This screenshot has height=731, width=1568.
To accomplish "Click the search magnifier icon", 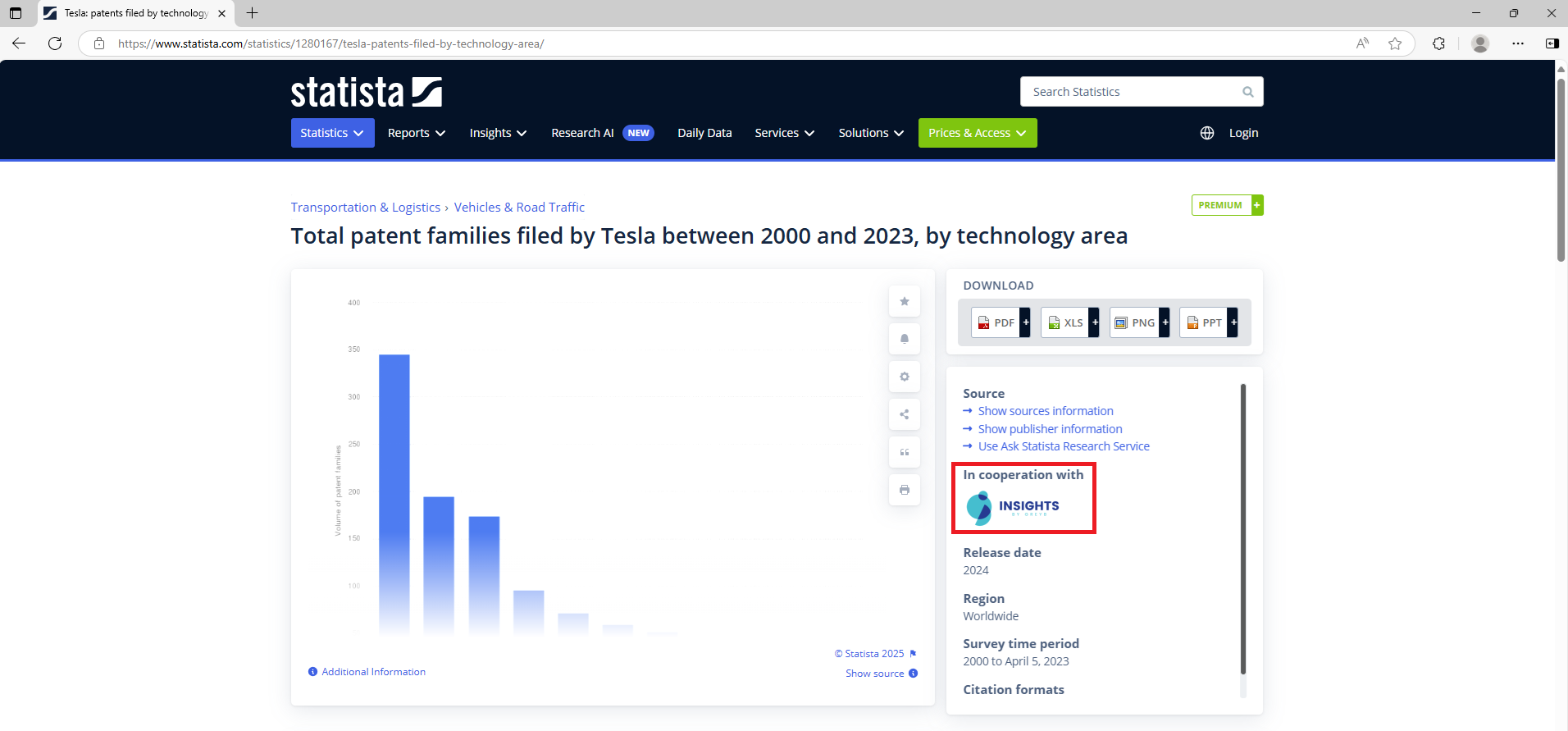I will pos(1247,92).
